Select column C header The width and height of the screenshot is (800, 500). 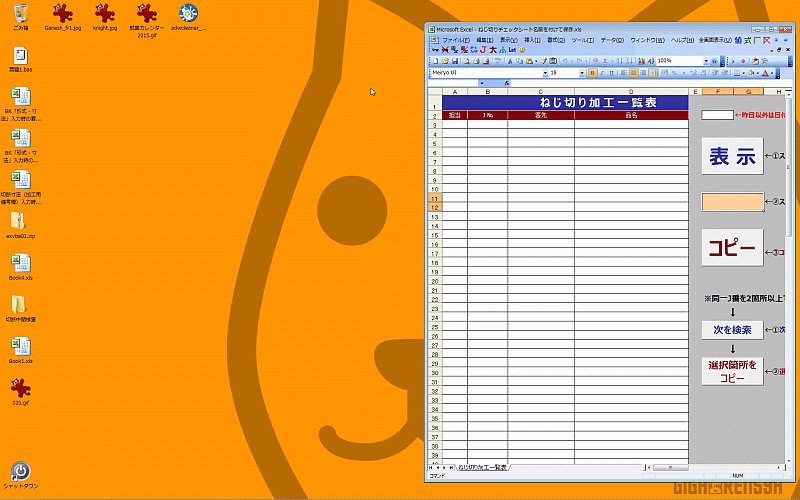point(541,92)
